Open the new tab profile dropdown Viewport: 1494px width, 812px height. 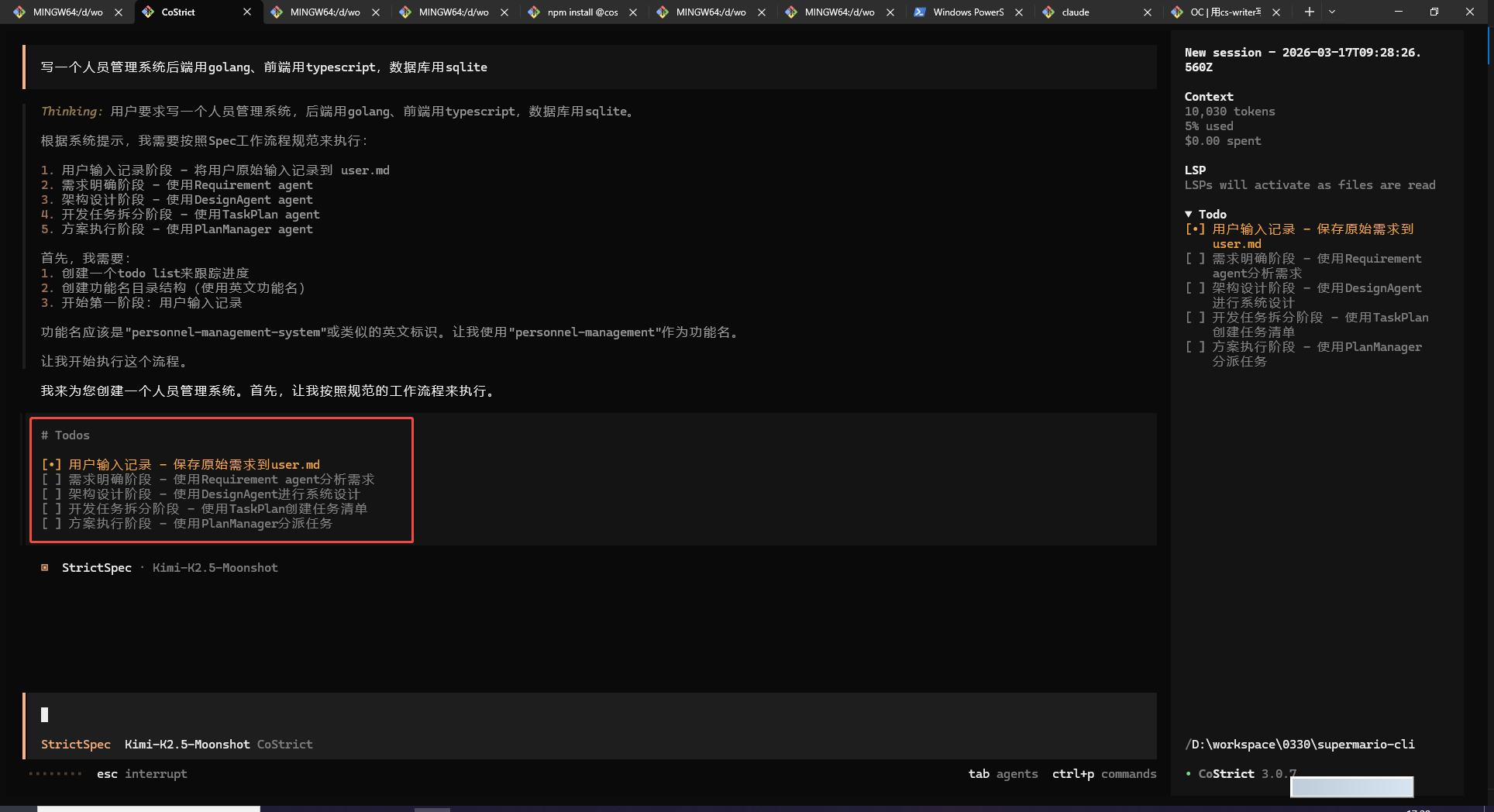point(1332,12)
